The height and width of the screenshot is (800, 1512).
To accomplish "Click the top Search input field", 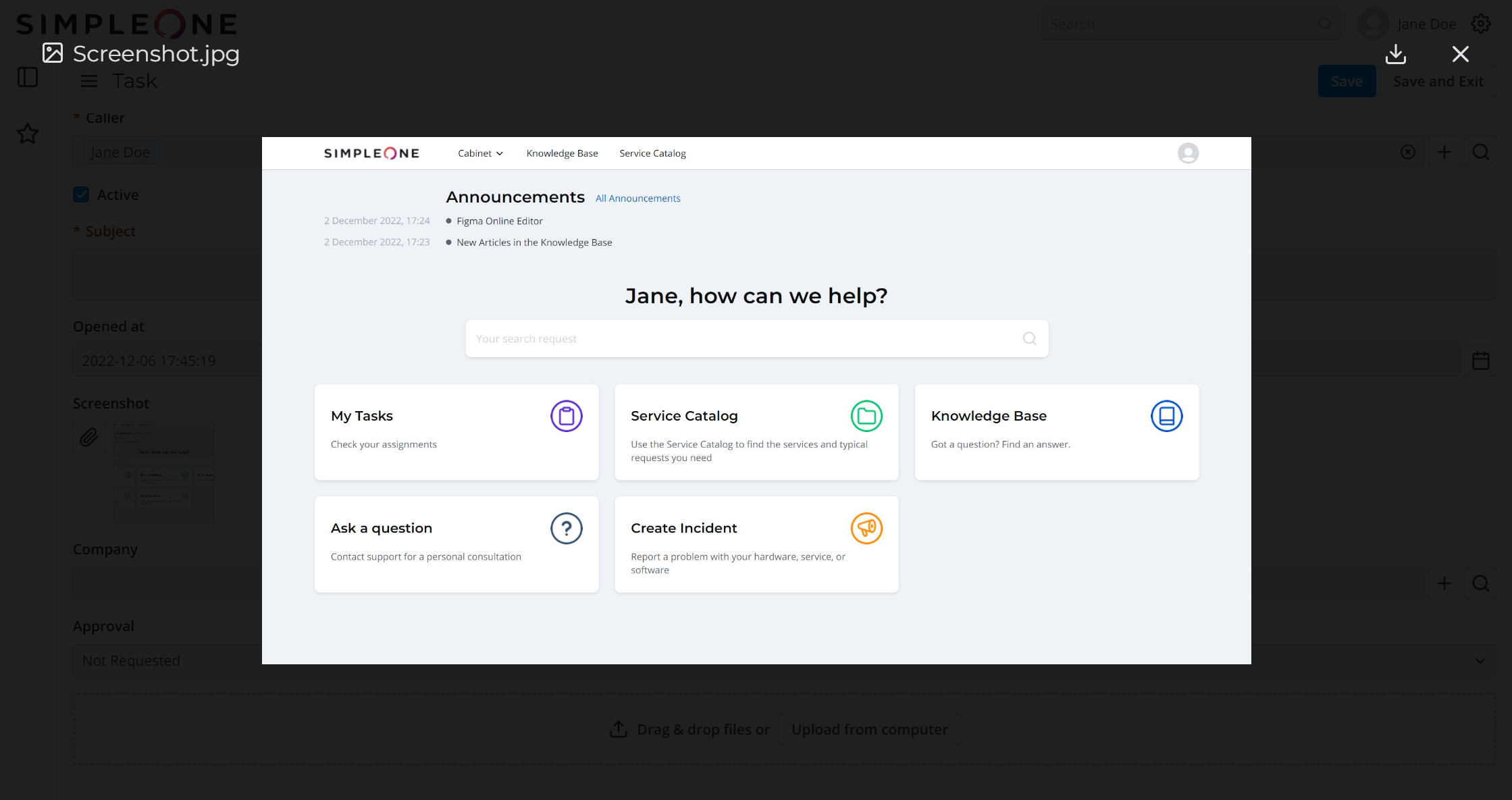I will click(1182, 24).
